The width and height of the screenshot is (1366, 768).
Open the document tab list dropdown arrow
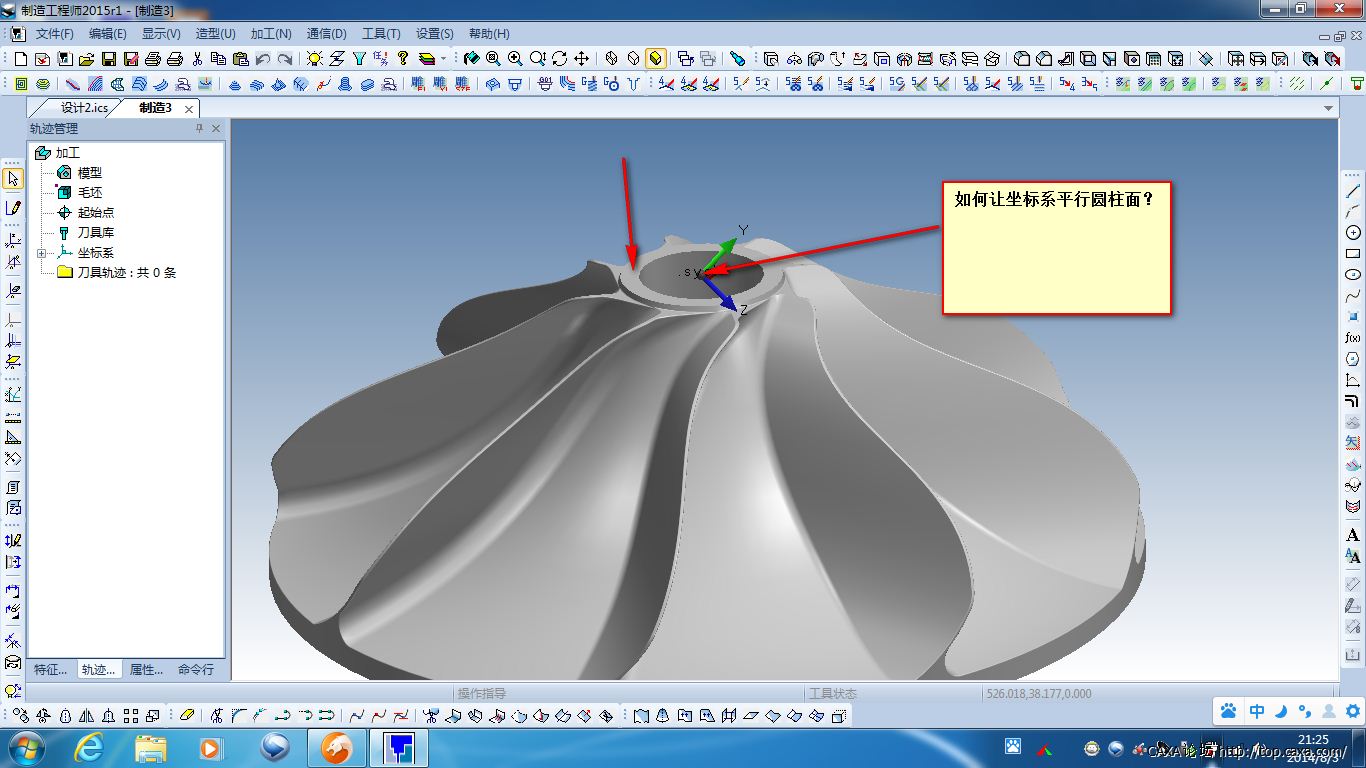(x=1329, y=108)
